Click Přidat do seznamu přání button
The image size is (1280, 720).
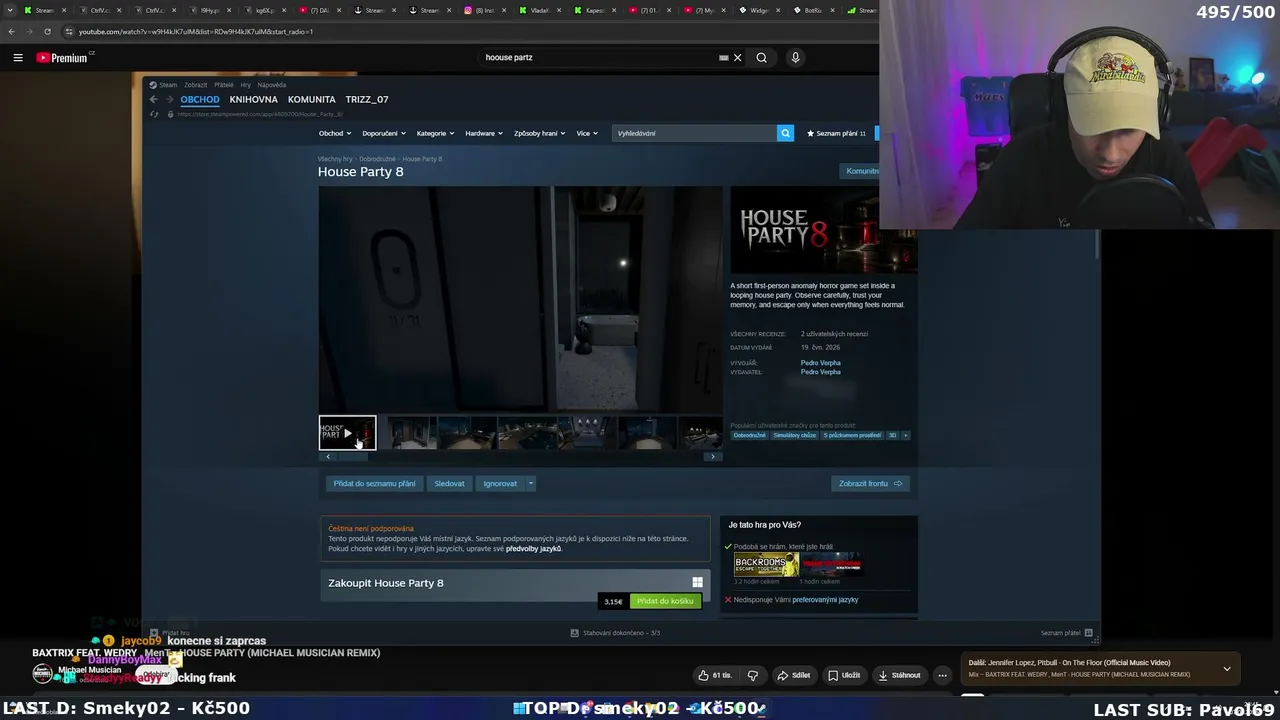click(x=374, y=484)
